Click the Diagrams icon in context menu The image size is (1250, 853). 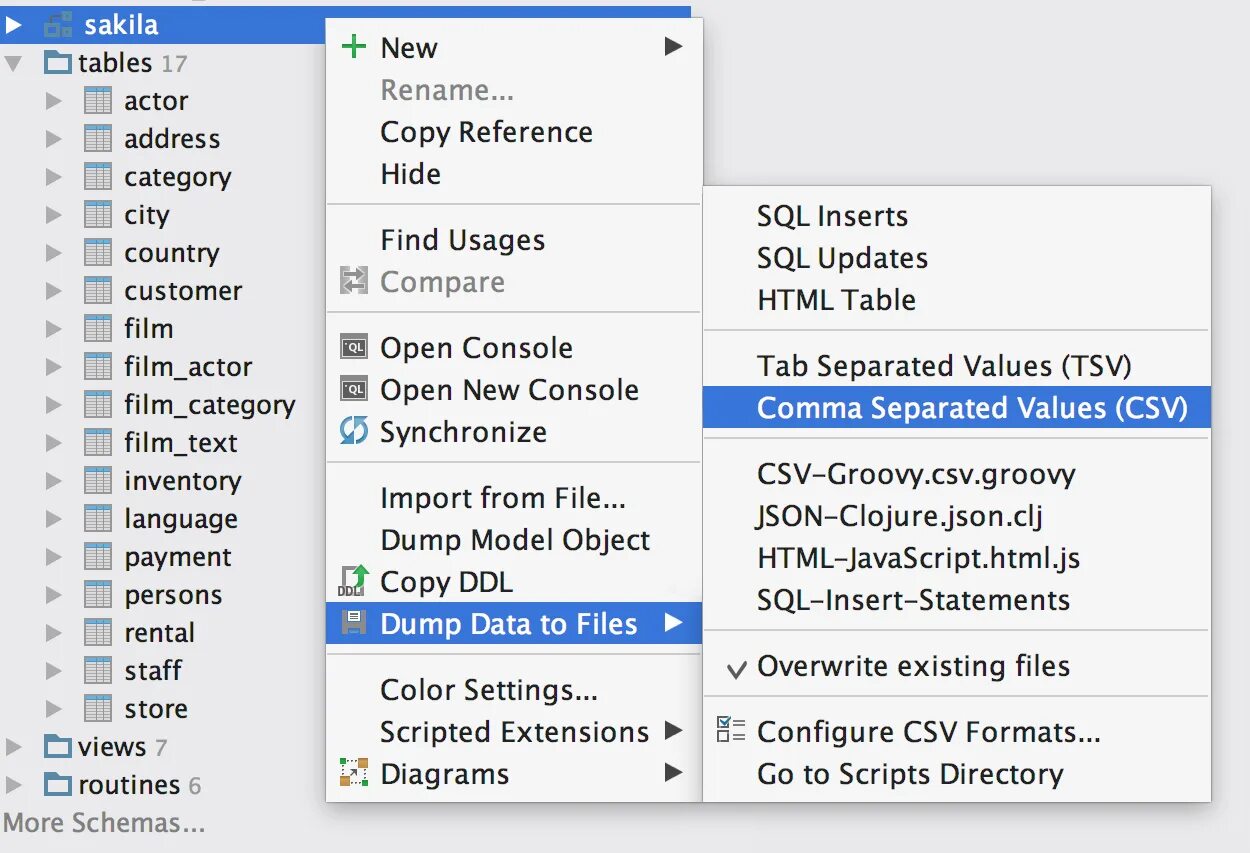(354, 774)
